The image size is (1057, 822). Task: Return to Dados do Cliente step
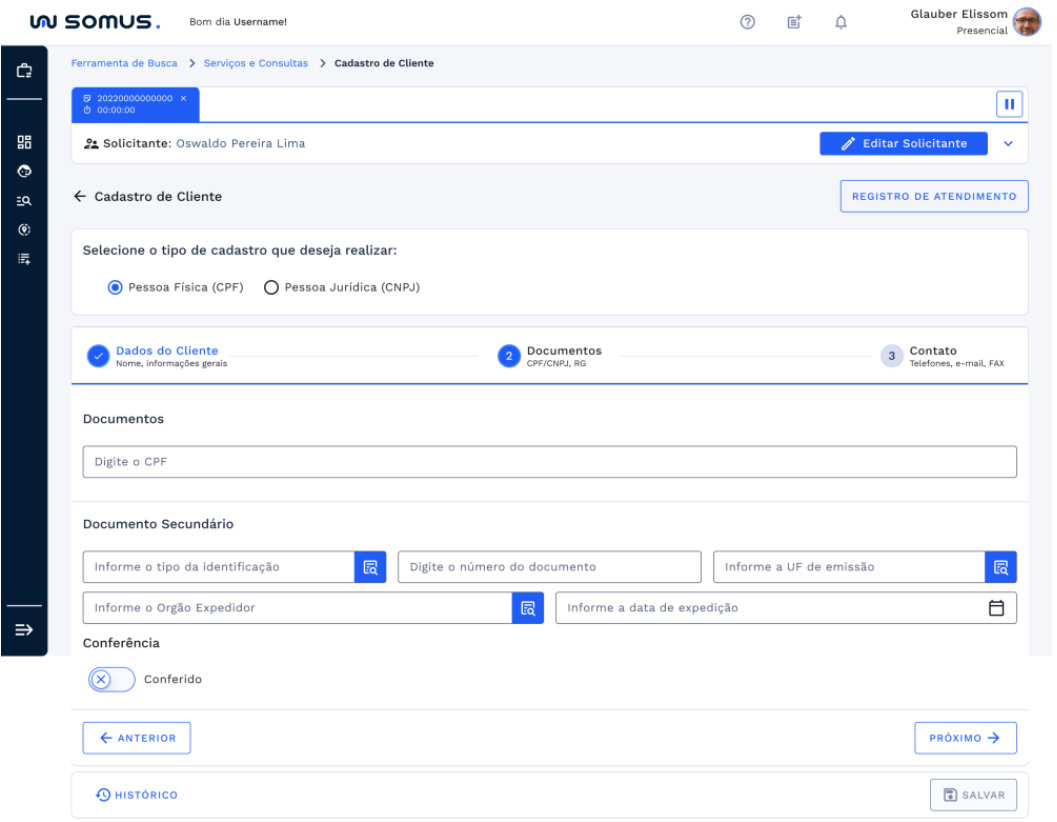click(x=98, y=357)
